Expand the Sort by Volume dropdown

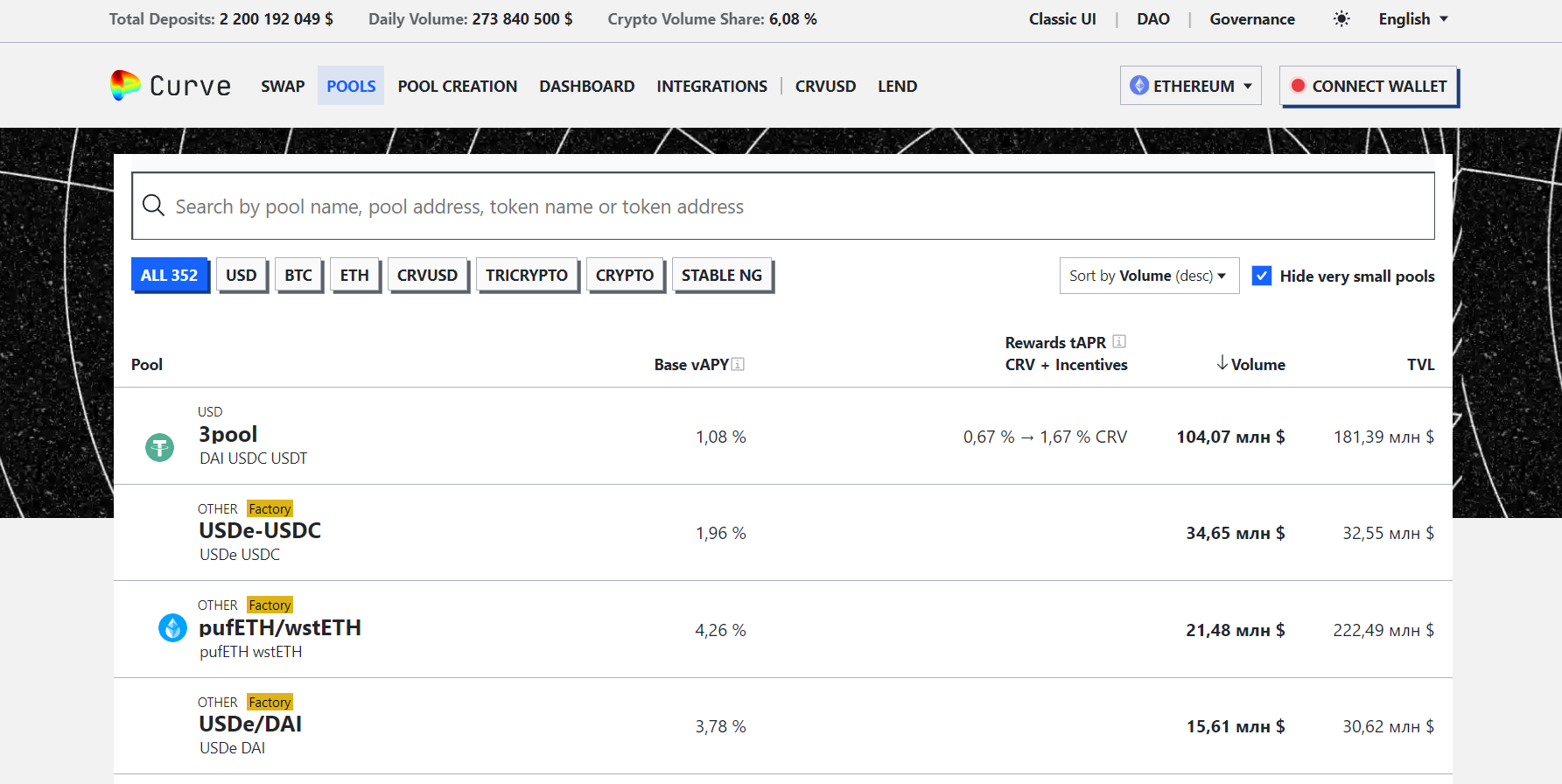pos(1149,276)
